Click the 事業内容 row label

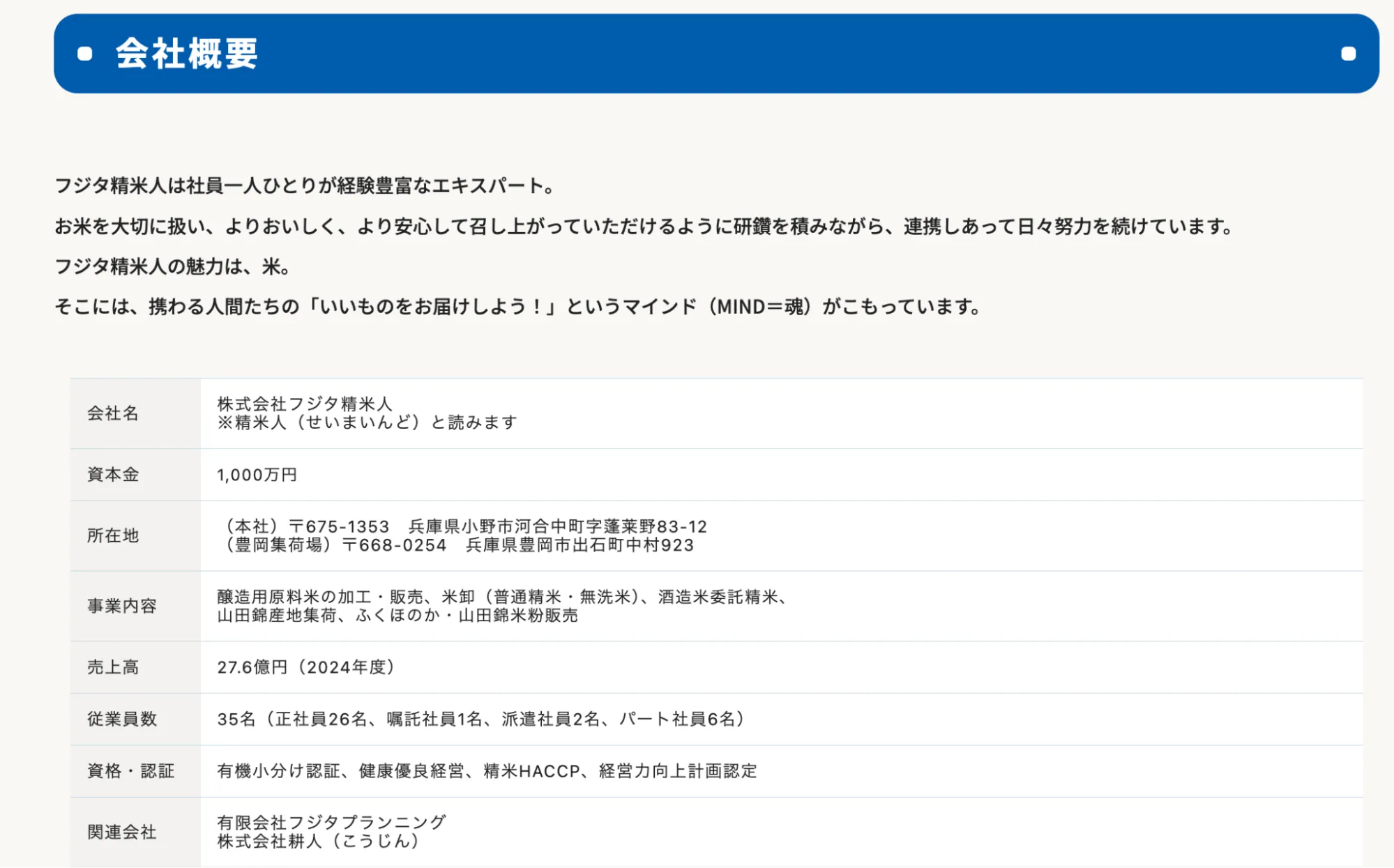[122, 606]
